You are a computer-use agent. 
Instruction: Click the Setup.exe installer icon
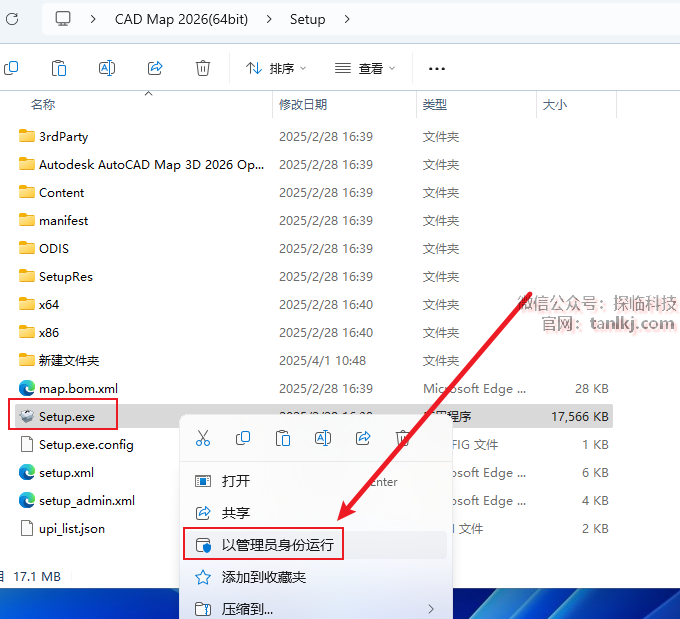point(27,416)
